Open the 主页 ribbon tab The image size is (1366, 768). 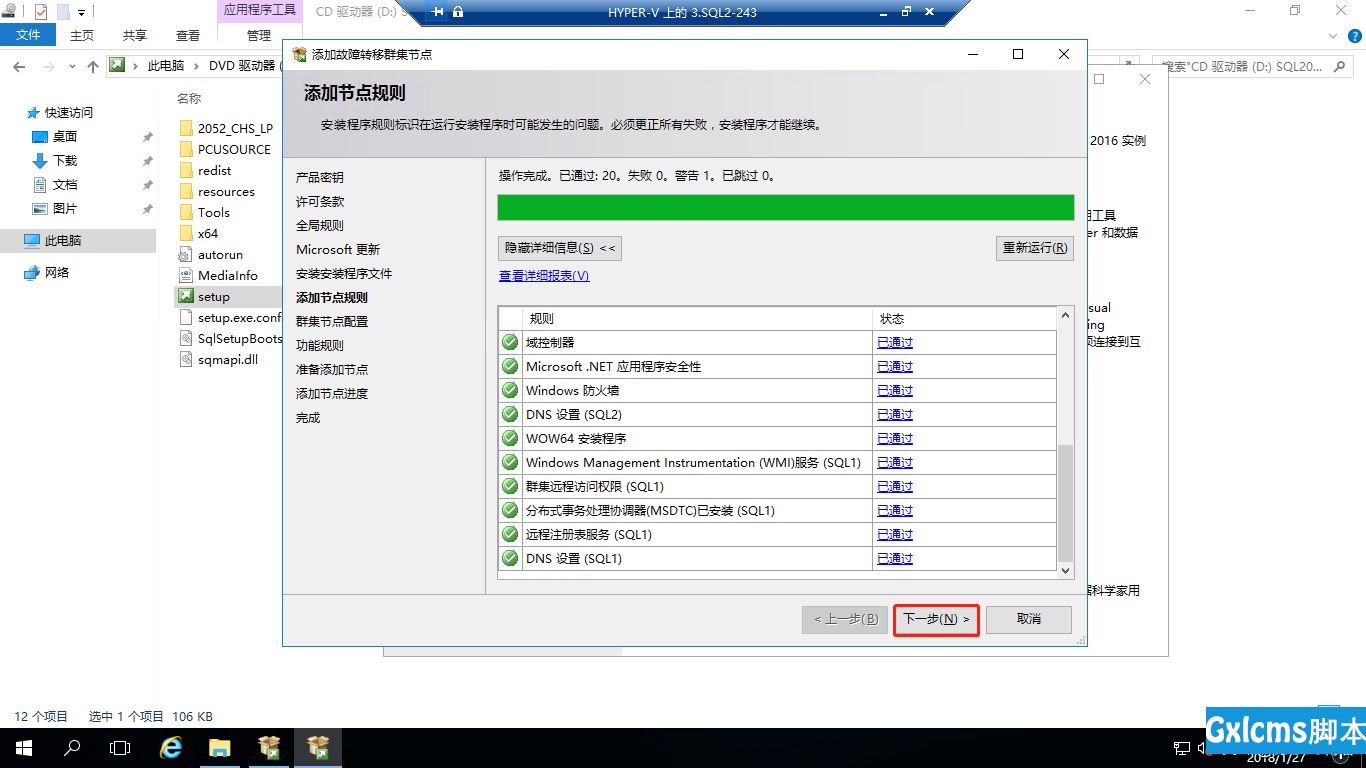pyautogui.click(x=82, y=35)
